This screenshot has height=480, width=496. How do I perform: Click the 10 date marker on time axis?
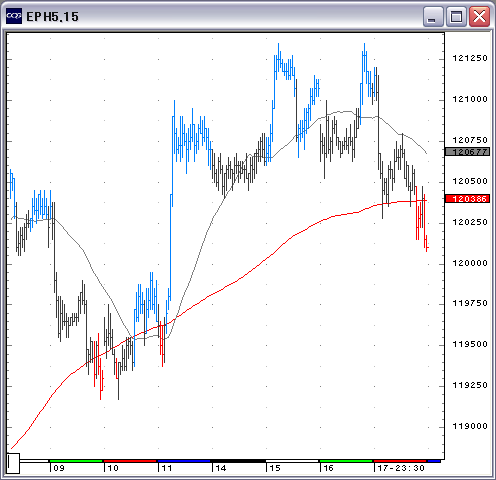113,468
